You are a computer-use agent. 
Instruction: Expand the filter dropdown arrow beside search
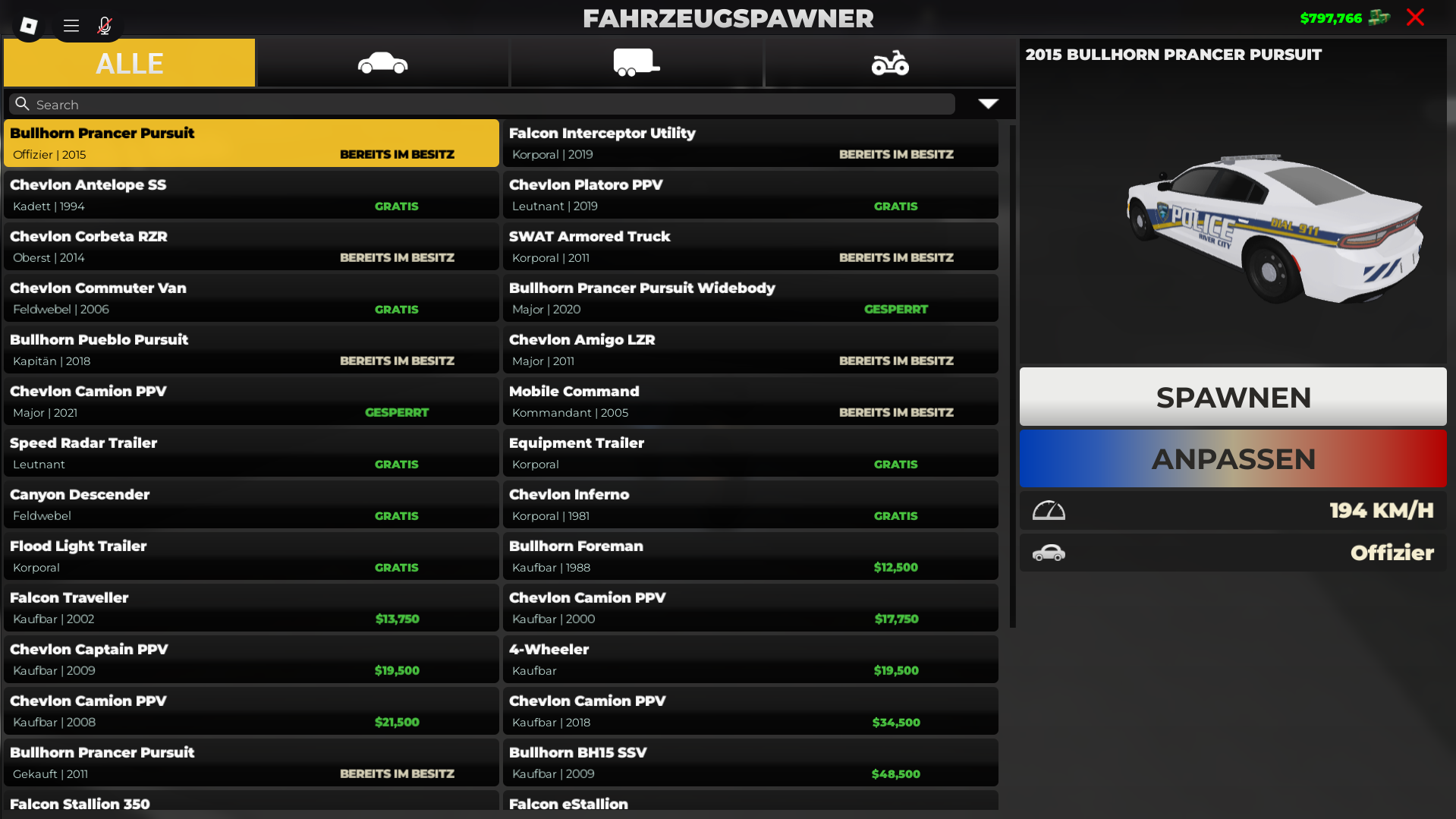click(x=988, y=104)
